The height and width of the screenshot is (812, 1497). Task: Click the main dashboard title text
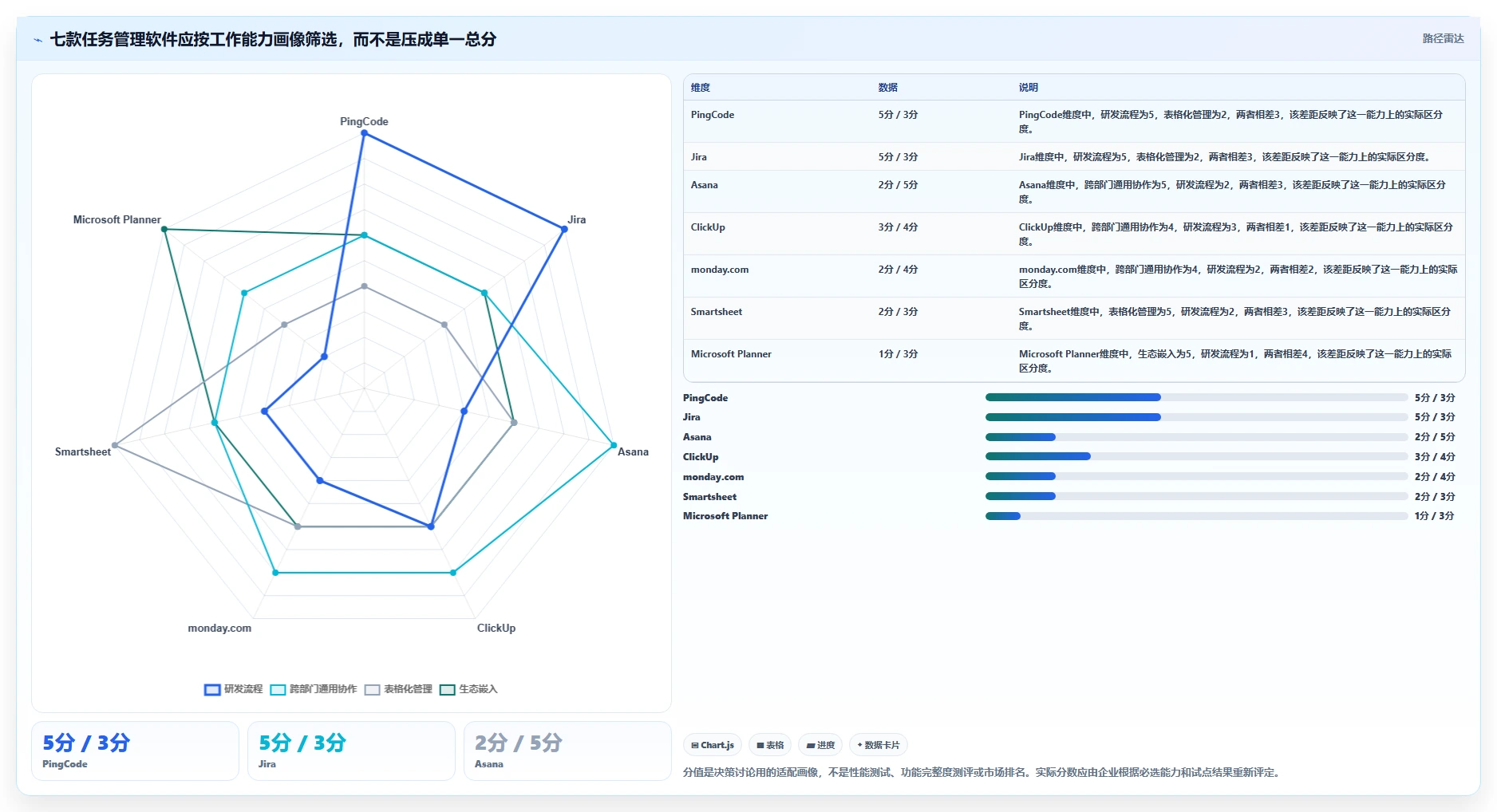[x=273, y=39]
